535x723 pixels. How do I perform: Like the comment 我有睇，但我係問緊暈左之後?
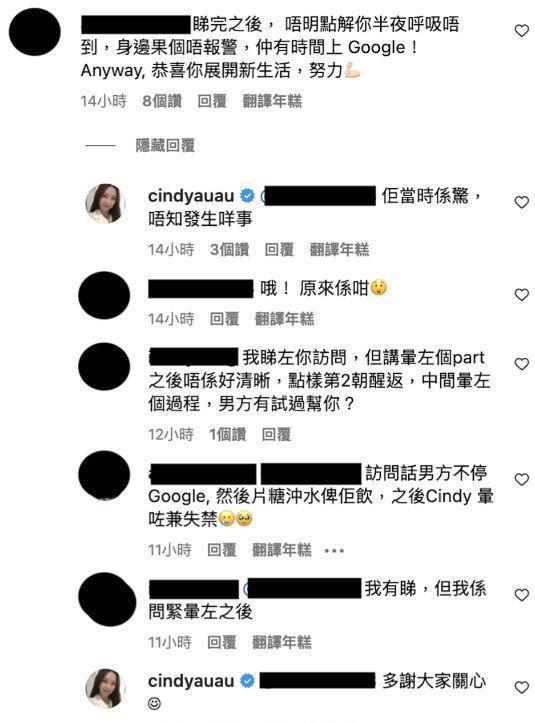[521, 595]
